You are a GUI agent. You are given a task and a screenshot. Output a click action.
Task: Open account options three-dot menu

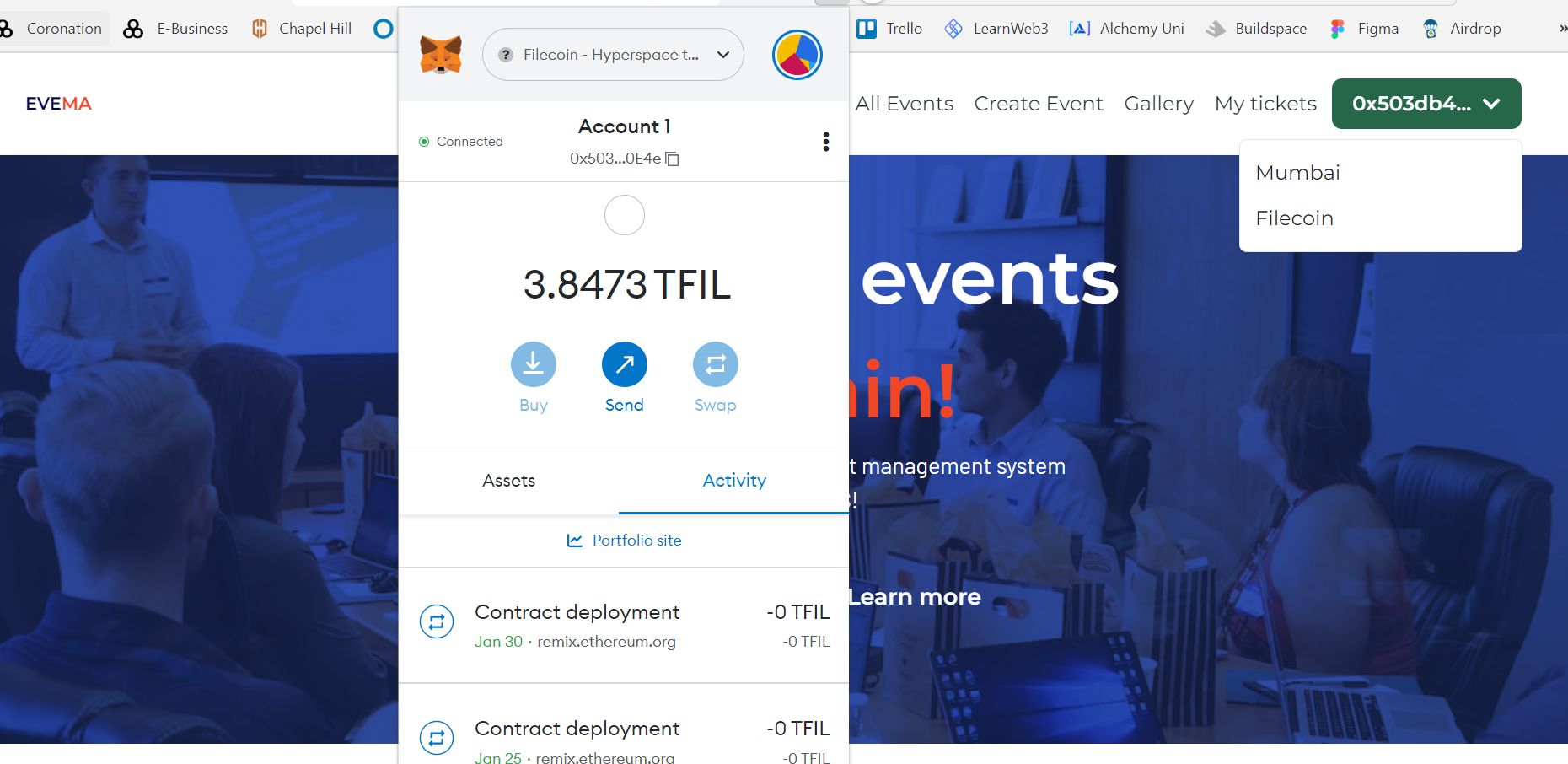pos(826,142)
